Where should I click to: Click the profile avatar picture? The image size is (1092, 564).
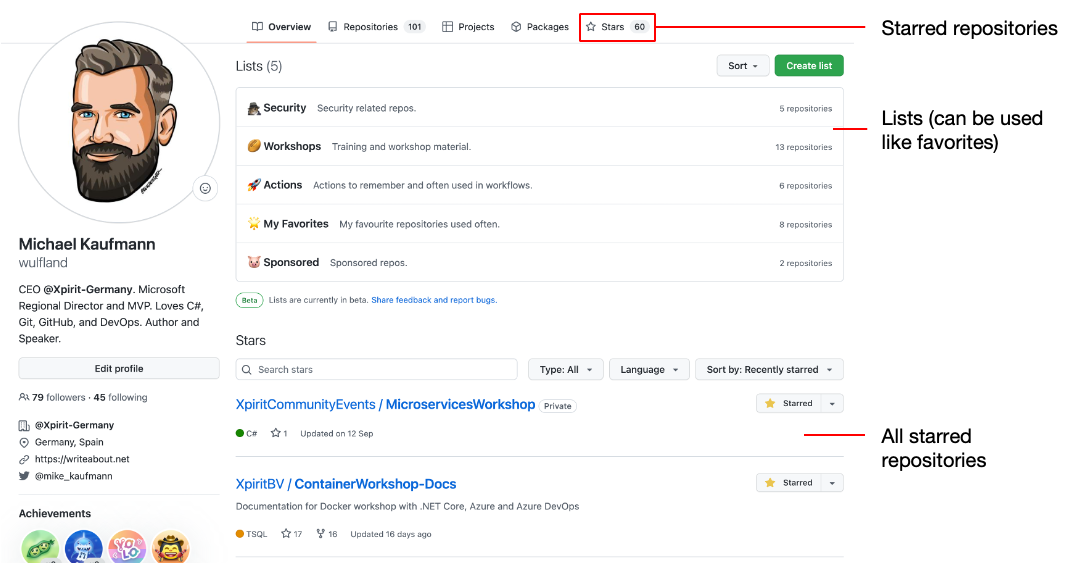(x=119, y=123)
